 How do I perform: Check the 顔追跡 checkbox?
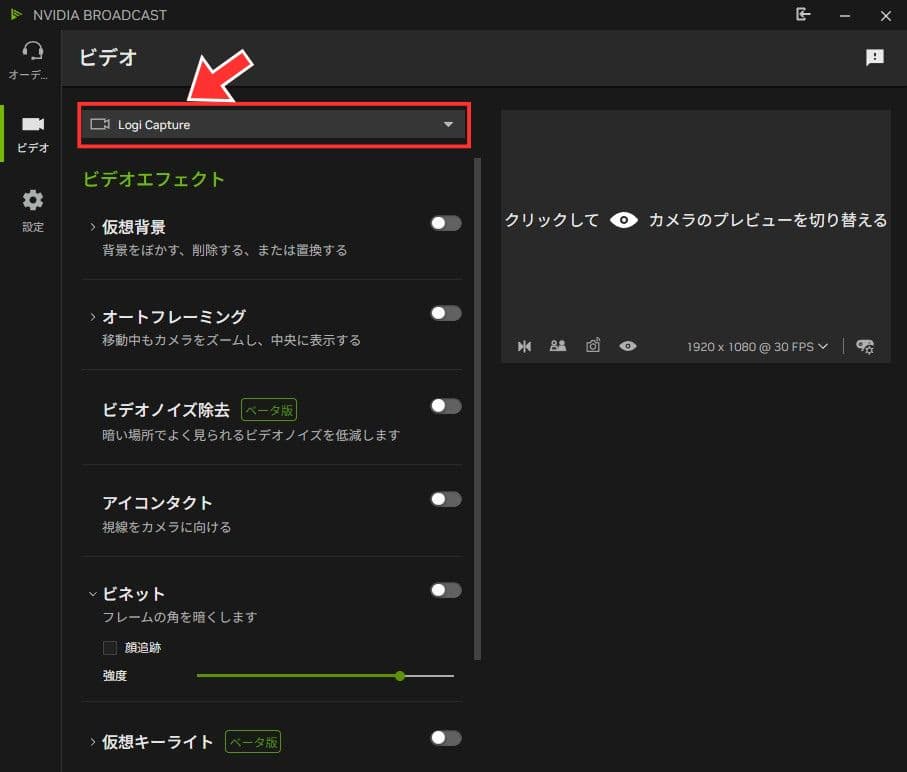tap(109, 648)
